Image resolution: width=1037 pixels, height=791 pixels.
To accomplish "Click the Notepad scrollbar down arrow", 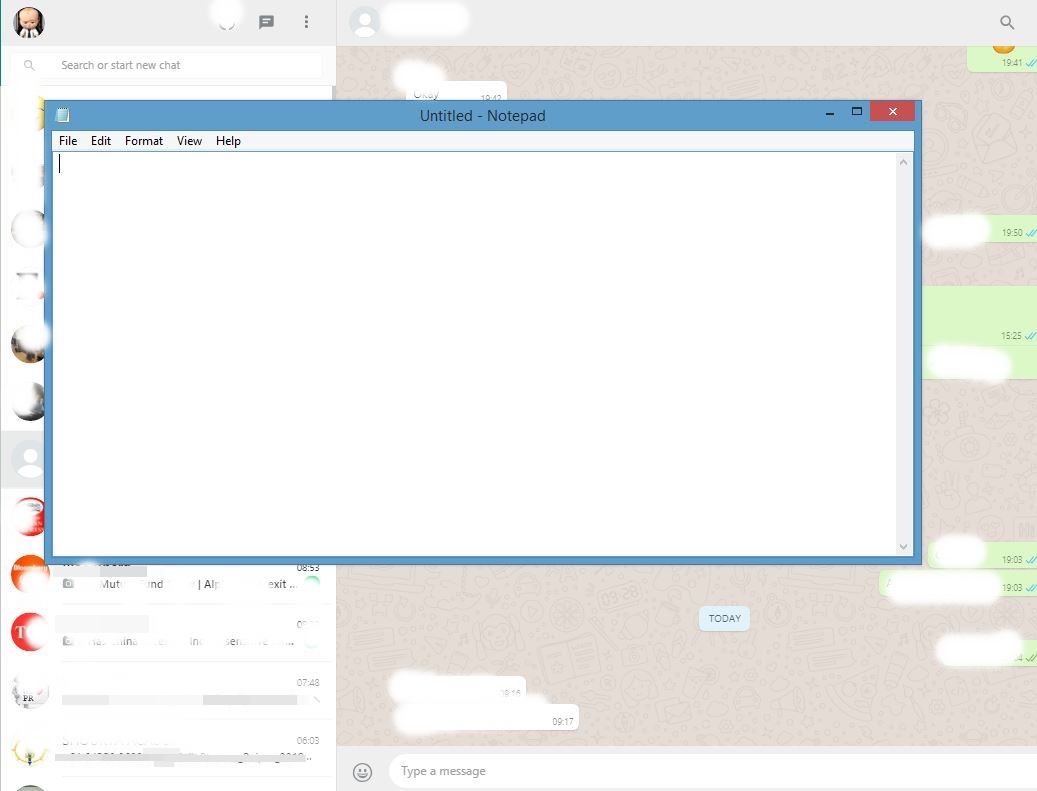I will (x=903, y=547).
